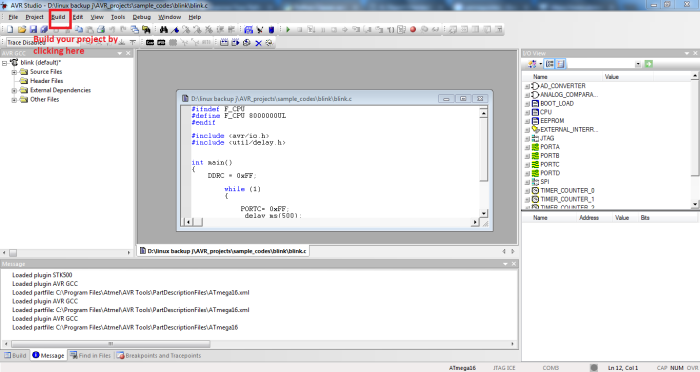Select the EEPROM entry in I/O View
Image resolution: width=700 pixels, height=372 pixels.
tap(552, 121)
